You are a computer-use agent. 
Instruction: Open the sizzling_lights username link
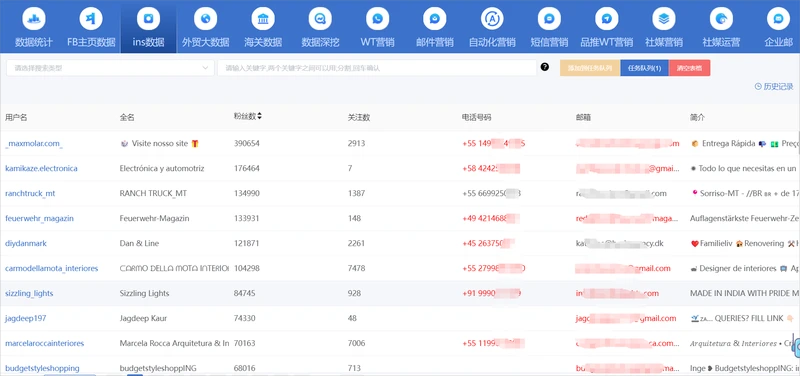[29, 293]
